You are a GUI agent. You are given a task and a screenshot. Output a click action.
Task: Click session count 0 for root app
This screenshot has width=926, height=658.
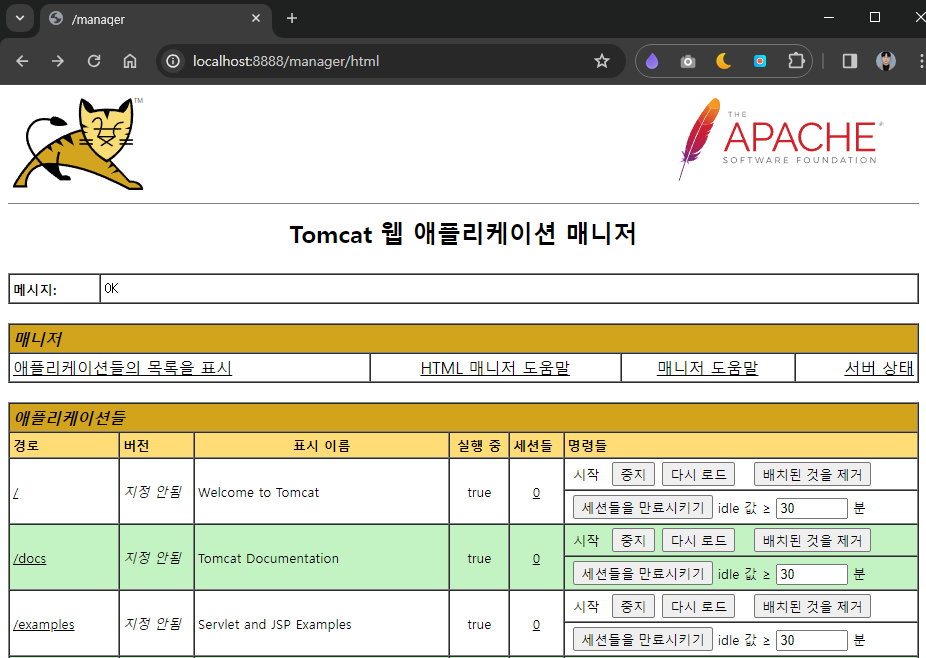(536, 493)
